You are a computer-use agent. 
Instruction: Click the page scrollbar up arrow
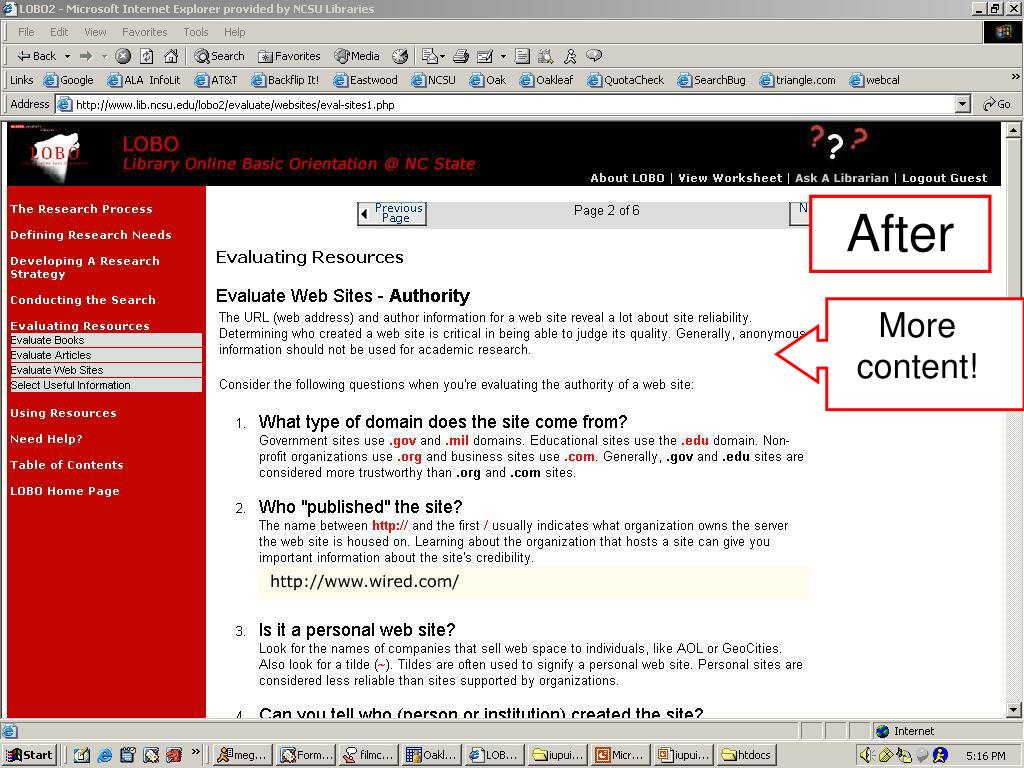point(1013,130)
